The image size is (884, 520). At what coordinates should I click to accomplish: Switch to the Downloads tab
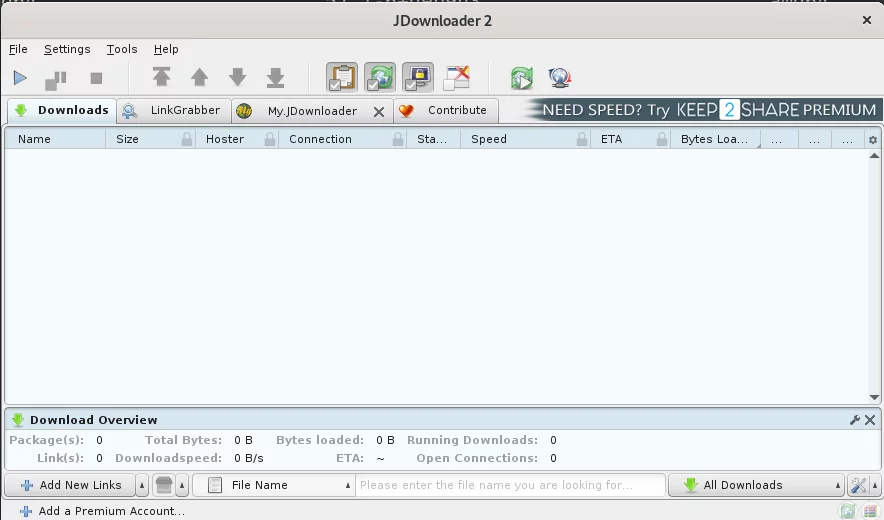click(62, 110)
